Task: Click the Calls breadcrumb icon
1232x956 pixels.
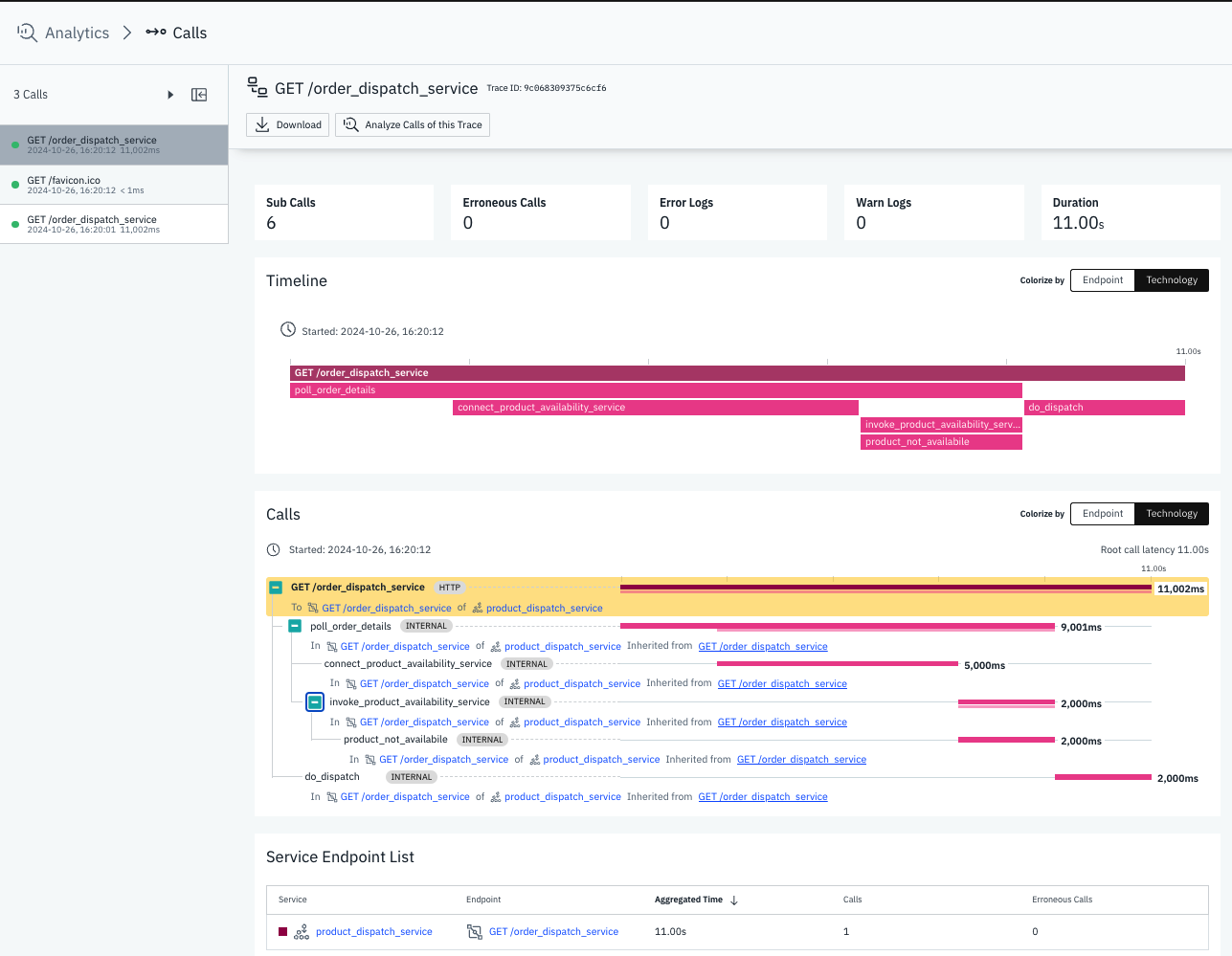Action: tap(156, 33)
